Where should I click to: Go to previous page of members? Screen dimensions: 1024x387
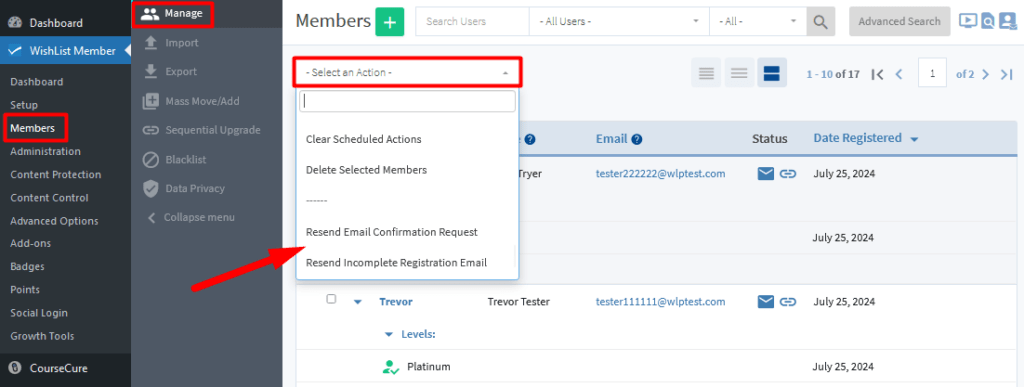(899, 74)
